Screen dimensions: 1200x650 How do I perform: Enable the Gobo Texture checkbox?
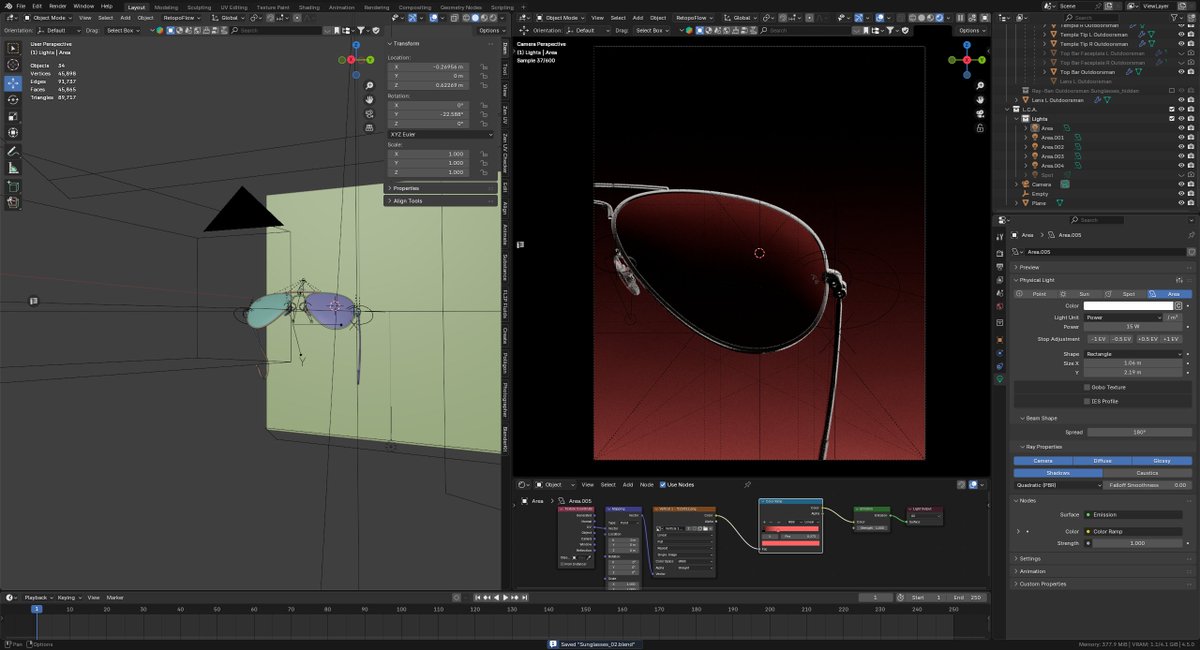pyautogui.click(x=1087, y=387)
